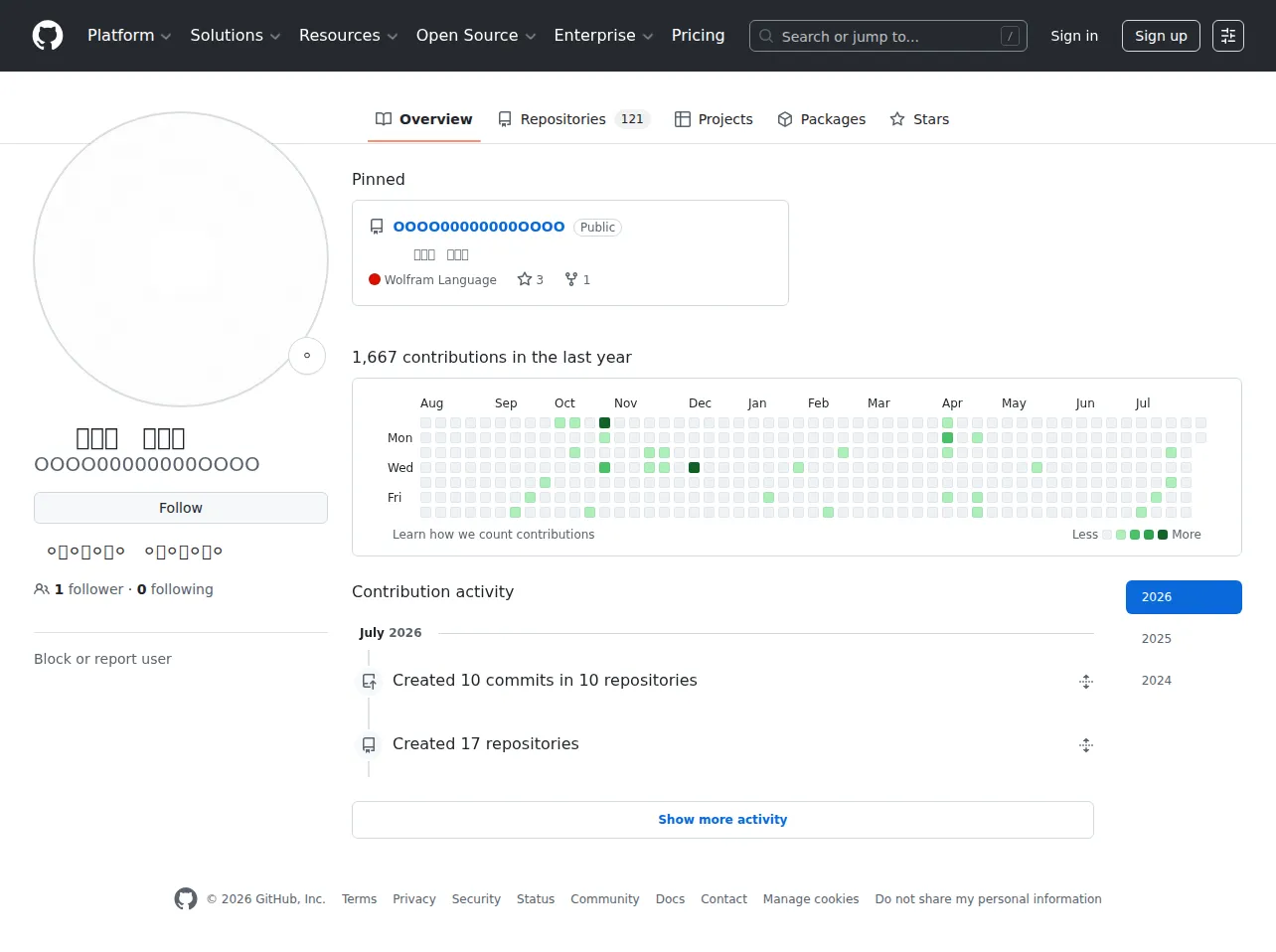Screen dimensions: 1276x952
Task: Expand the Solutions menu
Action: 236,36
